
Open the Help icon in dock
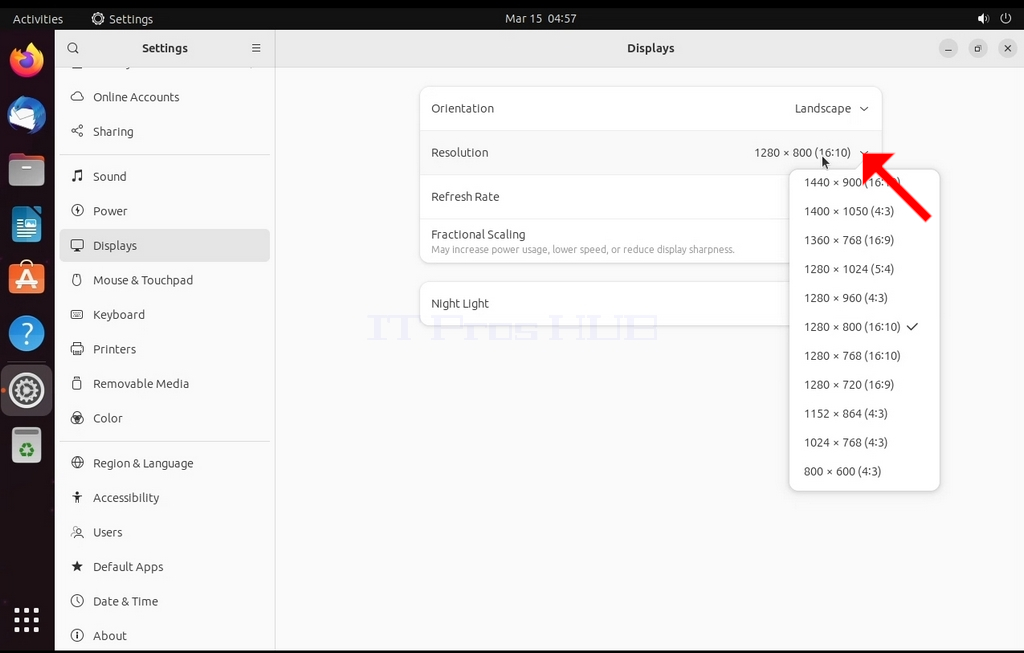point(27,333)
